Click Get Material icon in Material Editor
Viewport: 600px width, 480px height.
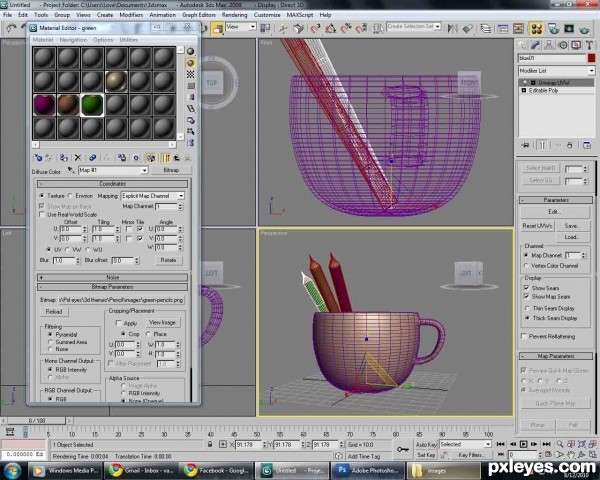38,158
